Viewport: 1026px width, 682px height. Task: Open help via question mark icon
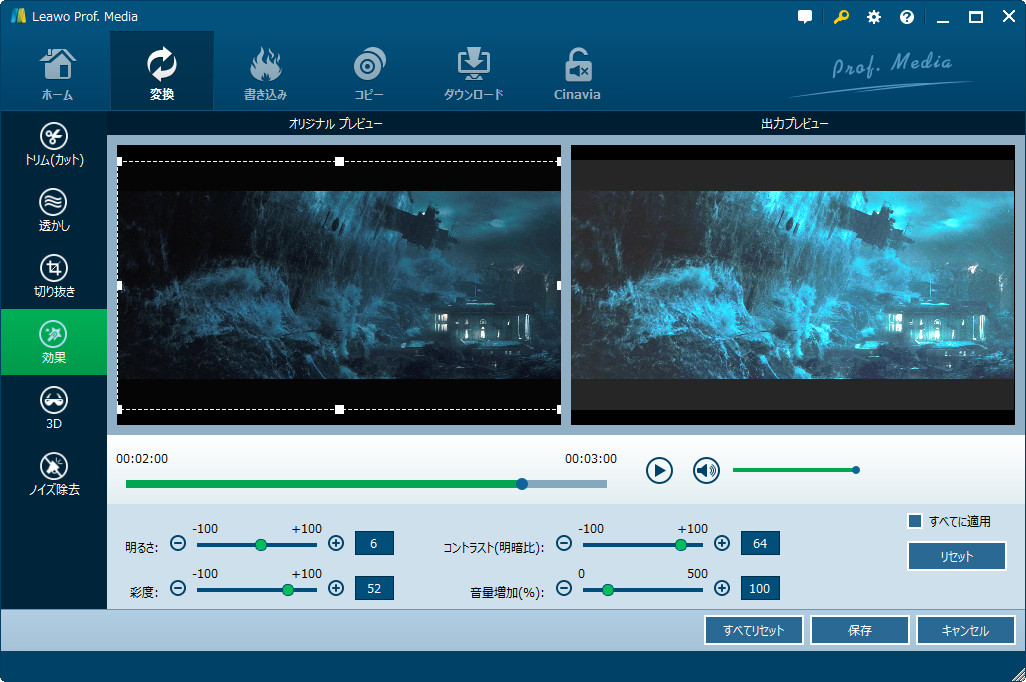coord(907,17)
